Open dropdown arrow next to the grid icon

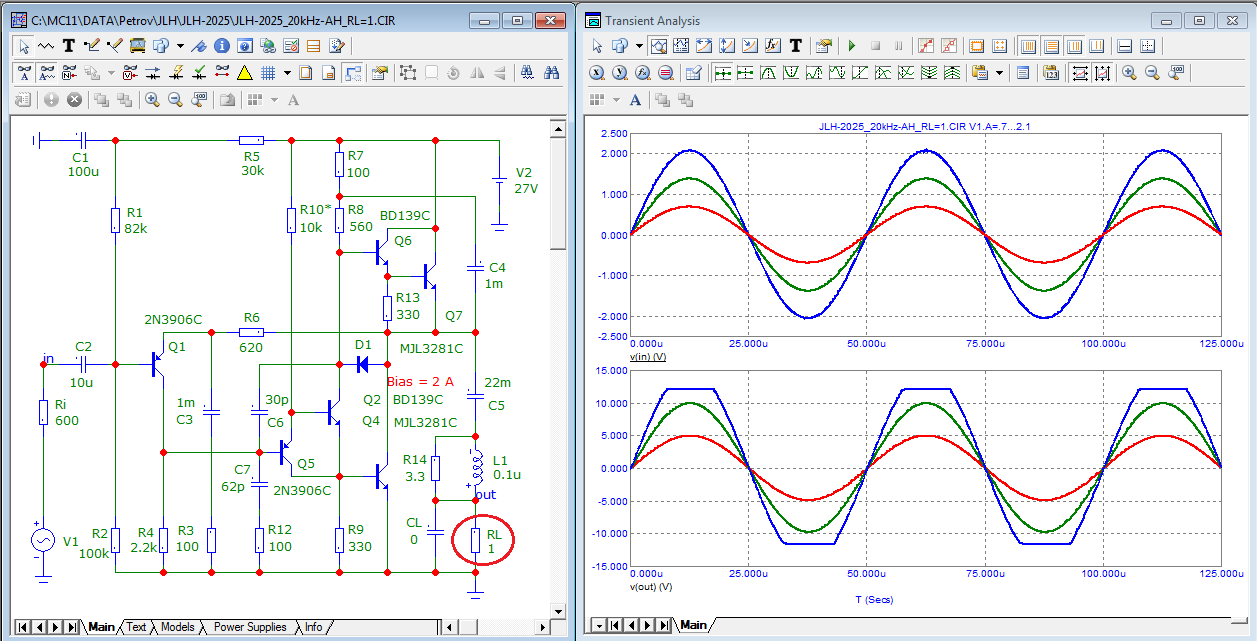pos(288,72)
